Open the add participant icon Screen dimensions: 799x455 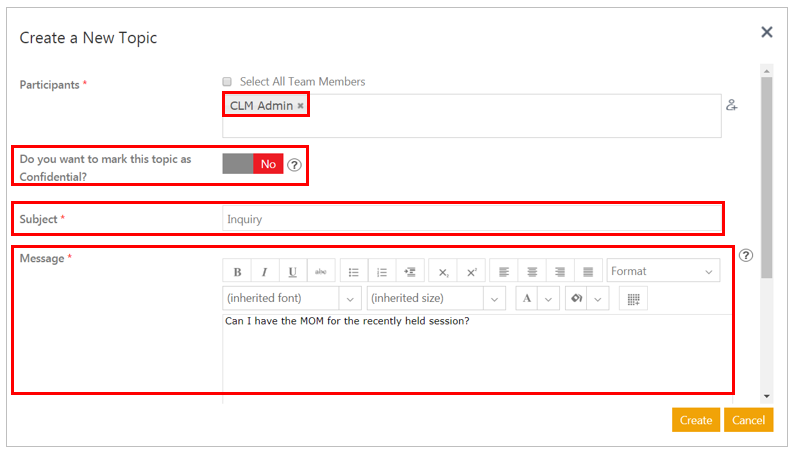732,105
